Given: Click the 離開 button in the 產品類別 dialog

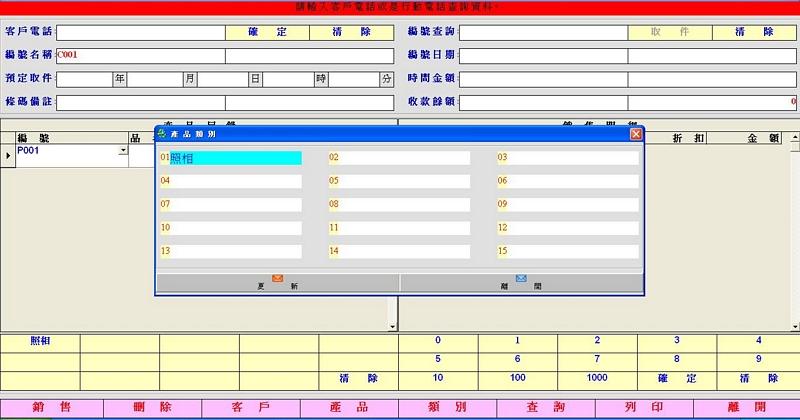Looking at the screenshot, I should click(521, 283).
